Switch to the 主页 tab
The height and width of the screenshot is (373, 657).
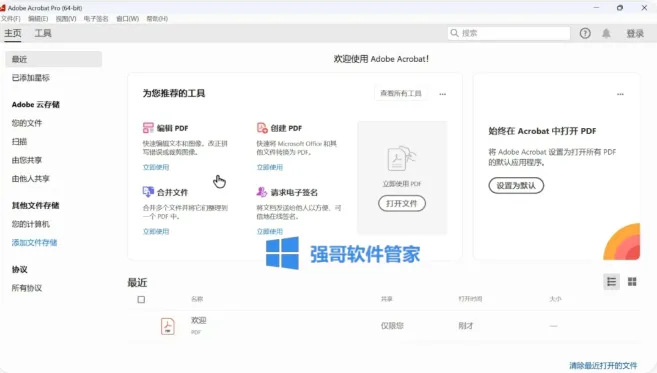coord(13,33)
